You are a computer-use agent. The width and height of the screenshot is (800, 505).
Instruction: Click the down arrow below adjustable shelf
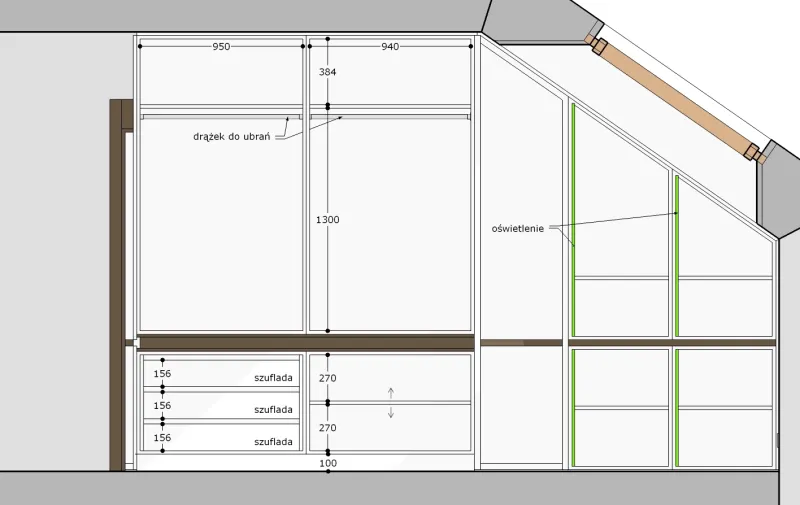(x=391, y=412)
